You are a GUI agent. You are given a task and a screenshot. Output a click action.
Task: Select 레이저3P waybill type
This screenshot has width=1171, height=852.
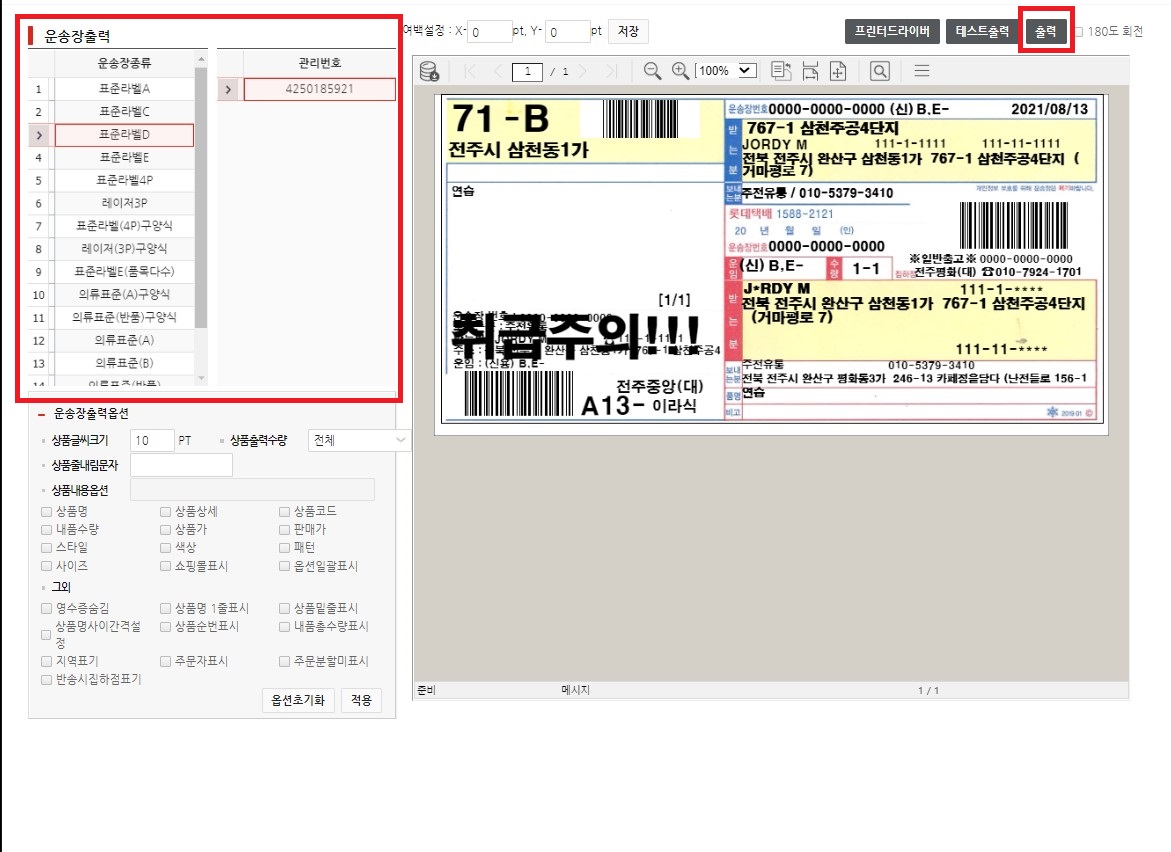[x=124, y=203]
